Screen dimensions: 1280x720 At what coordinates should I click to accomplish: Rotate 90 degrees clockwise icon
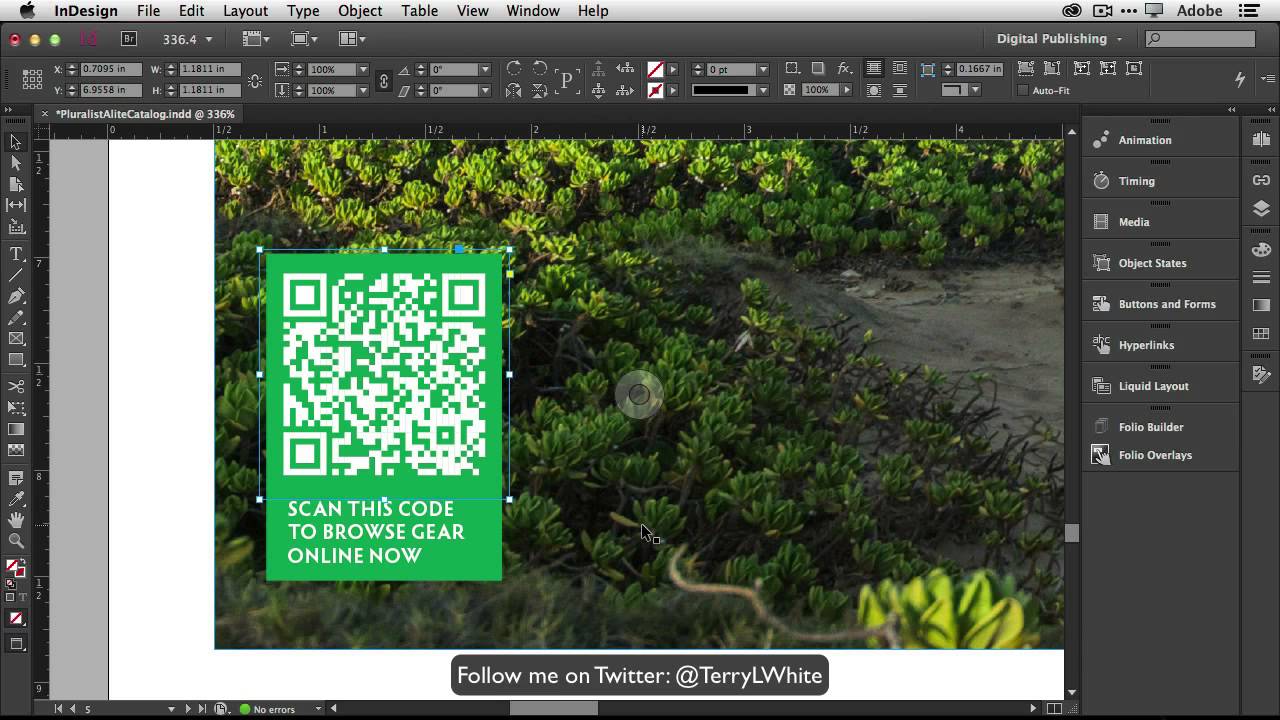coord(514,69)
